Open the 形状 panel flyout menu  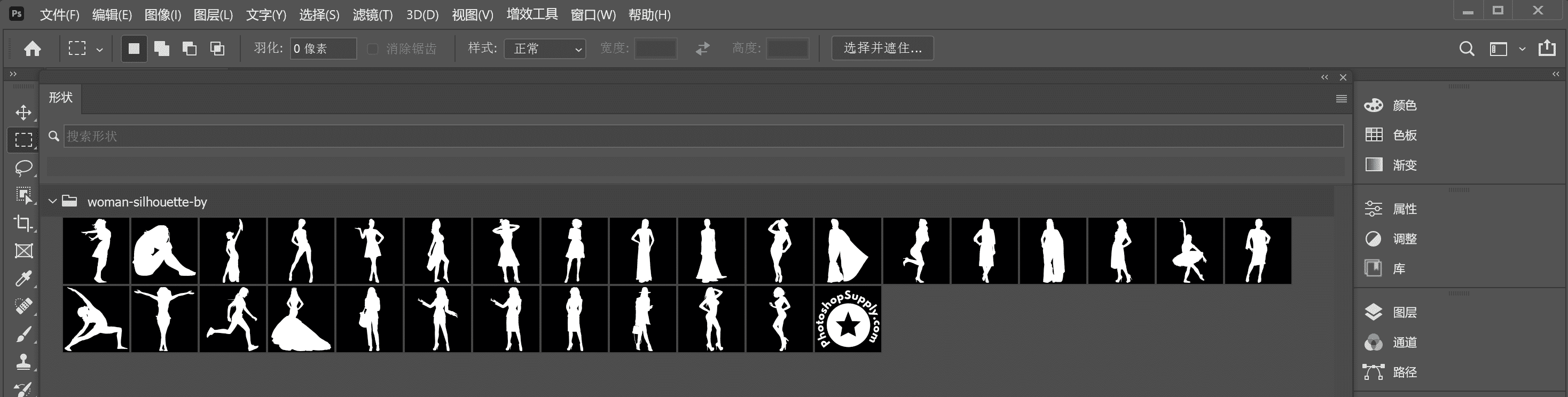pyautogui.click(x=1341, y=99)
